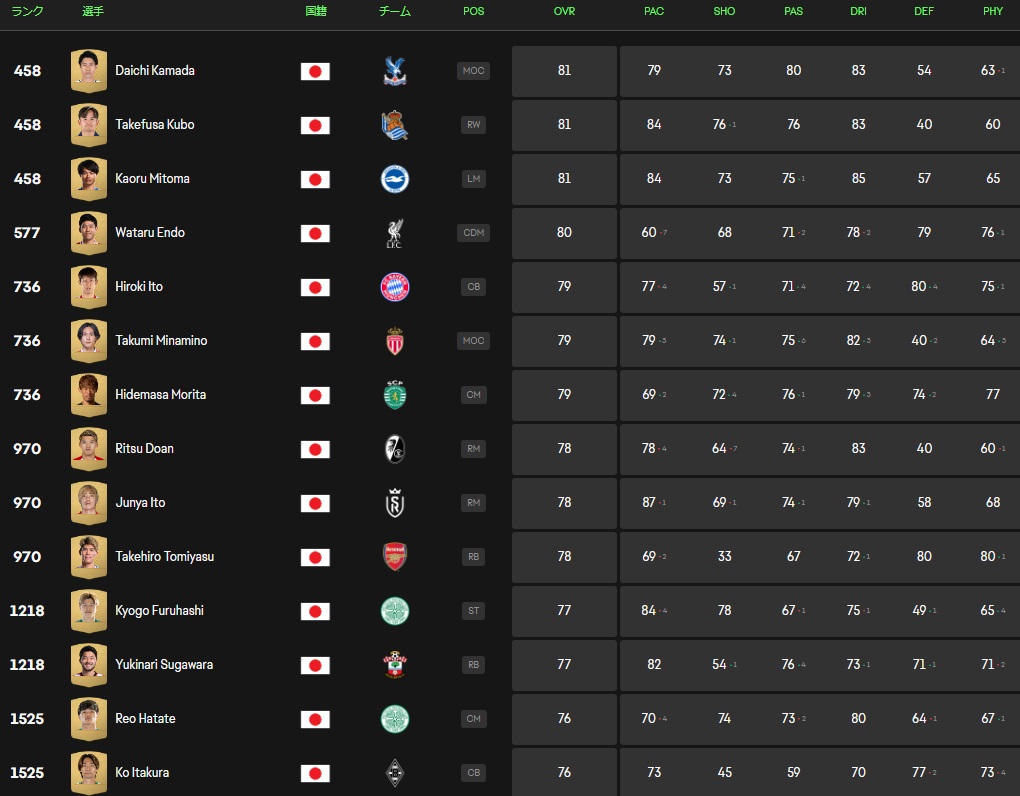Viewport: 1020px width, 796px height.
Task: Click the Crystal Palace club crest
Action: pos(395,71)
